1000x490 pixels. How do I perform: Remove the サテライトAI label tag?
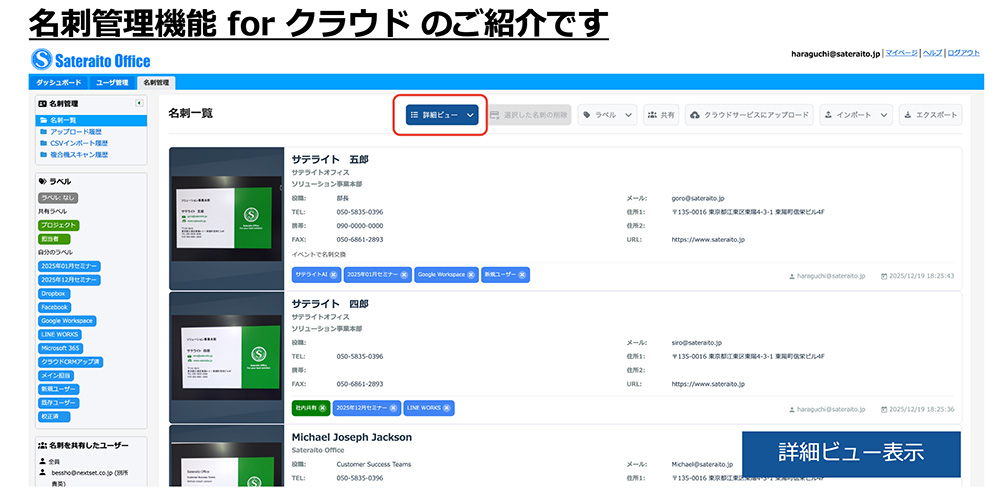coord(335,274)
